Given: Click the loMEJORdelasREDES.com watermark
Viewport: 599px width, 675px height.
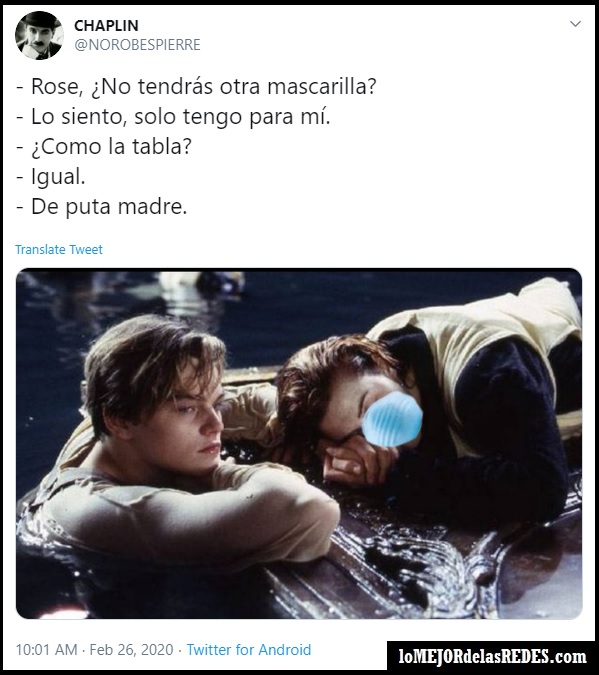Looking at the screenshot, I should pyautogui.click(x=493, y=657).
